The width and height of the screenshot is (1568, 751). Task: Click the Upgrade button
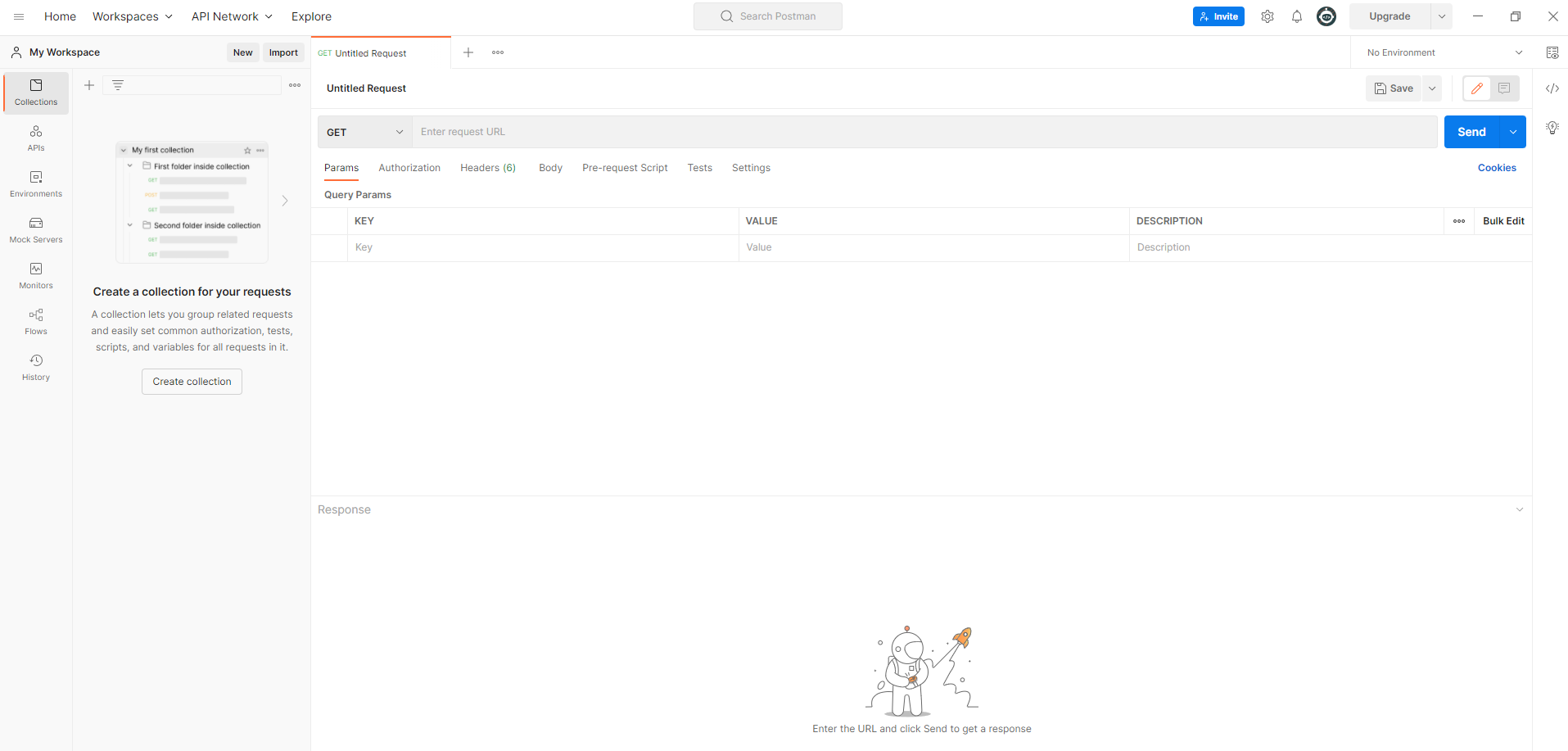point(1390,16)
